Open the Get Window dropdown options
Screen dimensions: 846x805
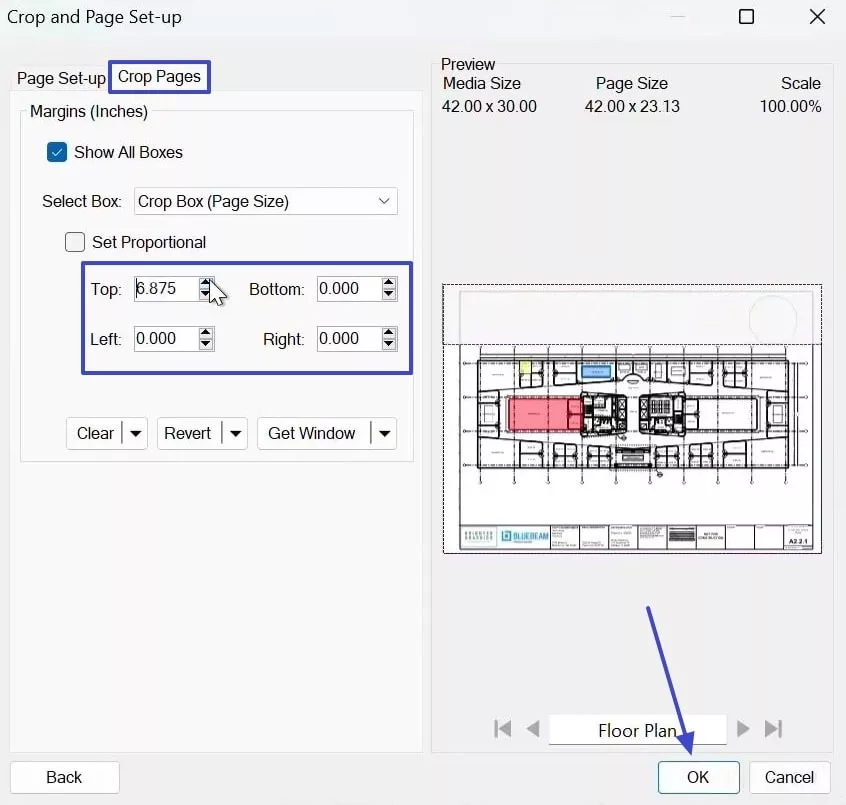coord(385,433)
